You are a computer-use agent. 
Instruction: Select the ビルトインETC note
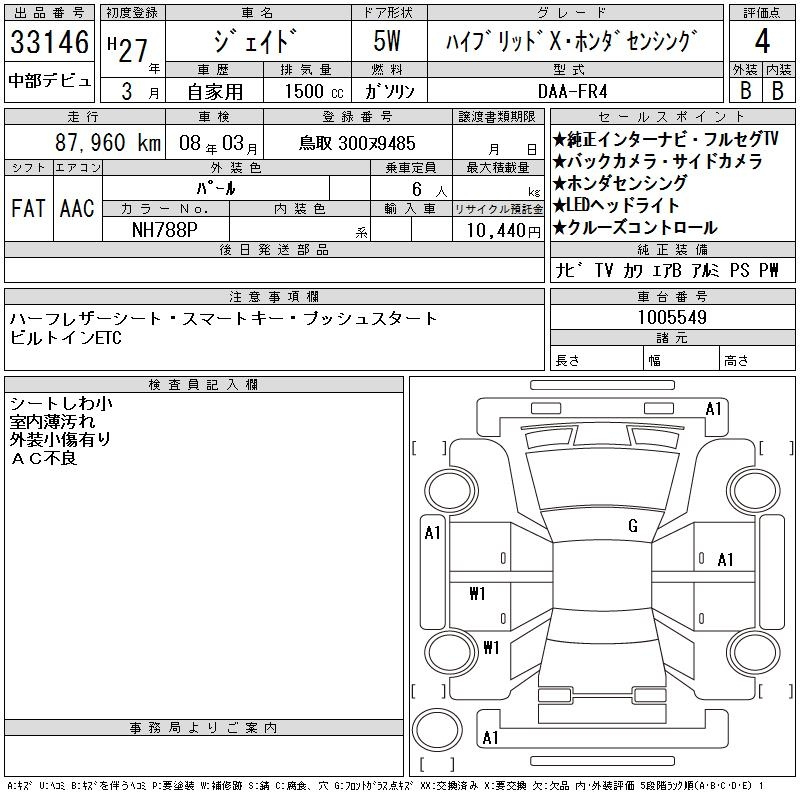point(66,337)
